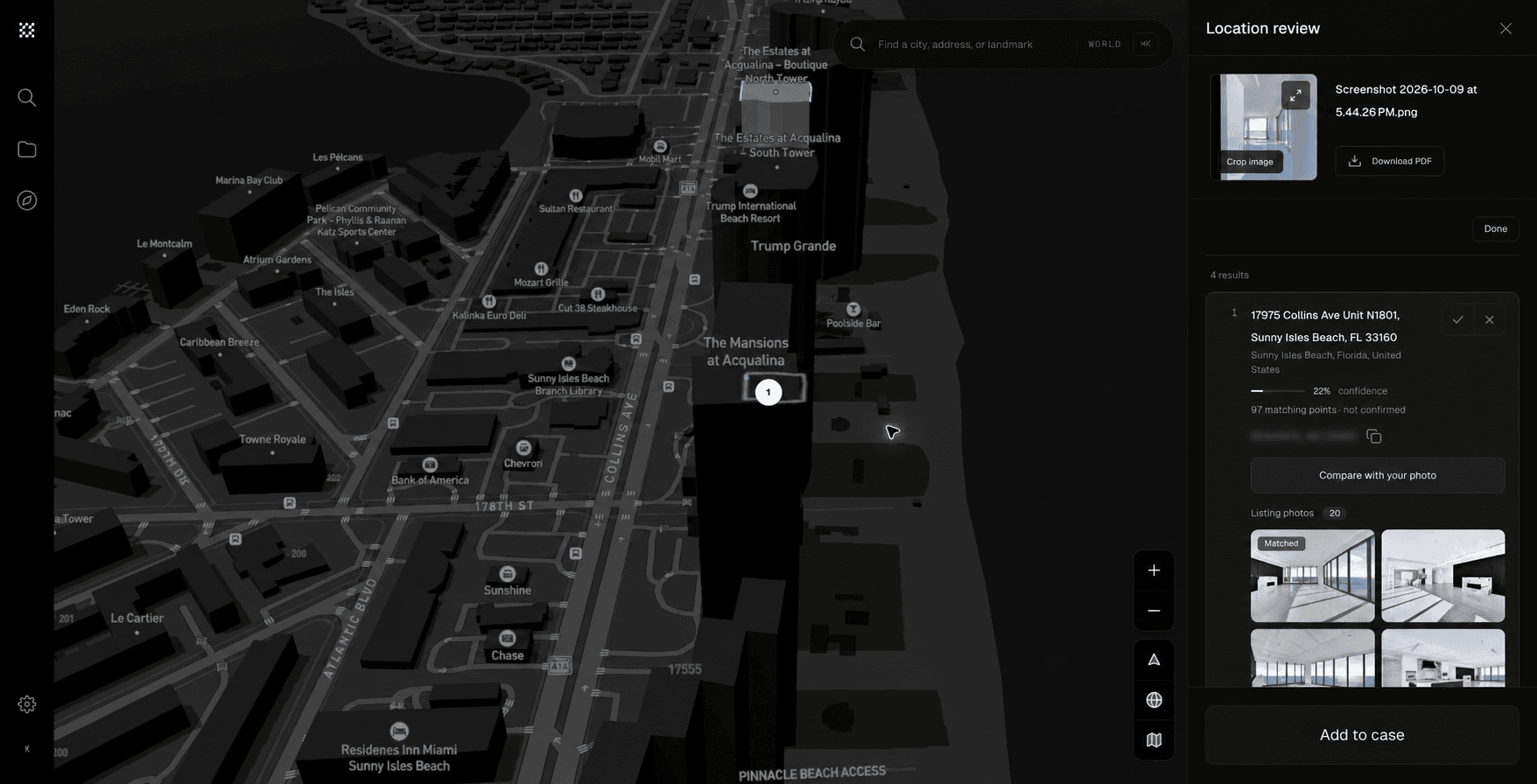Switch to globe view icon
The width and height of the screenshot is (1537, 784).
1154,700
